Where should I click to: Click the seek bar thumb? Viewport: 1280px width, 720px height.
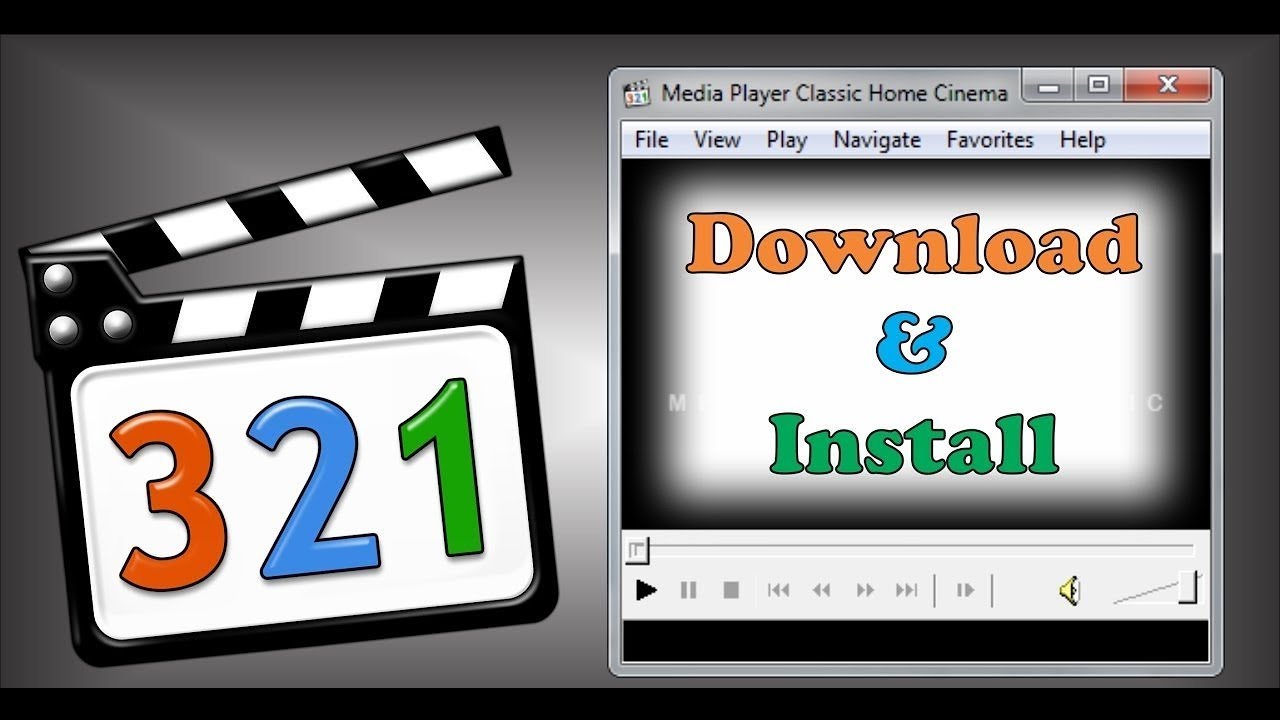click(637, 550)
